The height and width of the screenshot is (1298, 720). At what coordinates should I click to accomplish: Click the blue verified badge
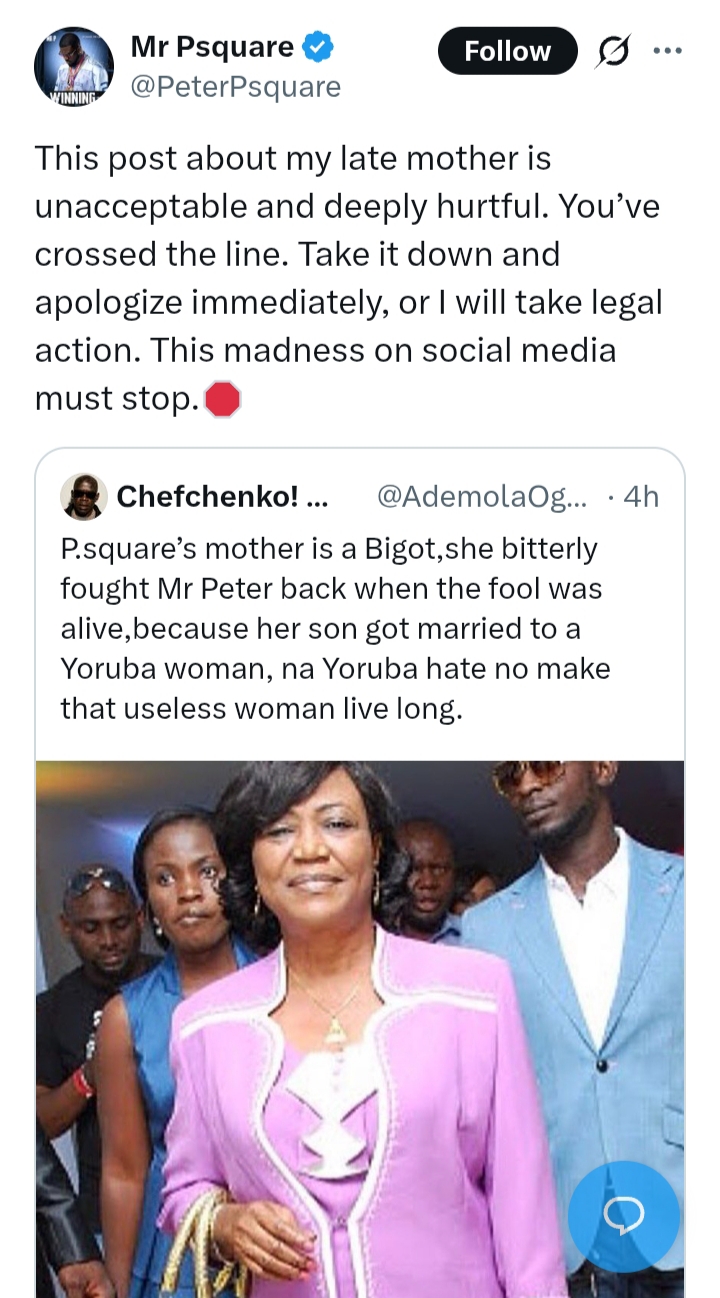[x=319, y=46]
